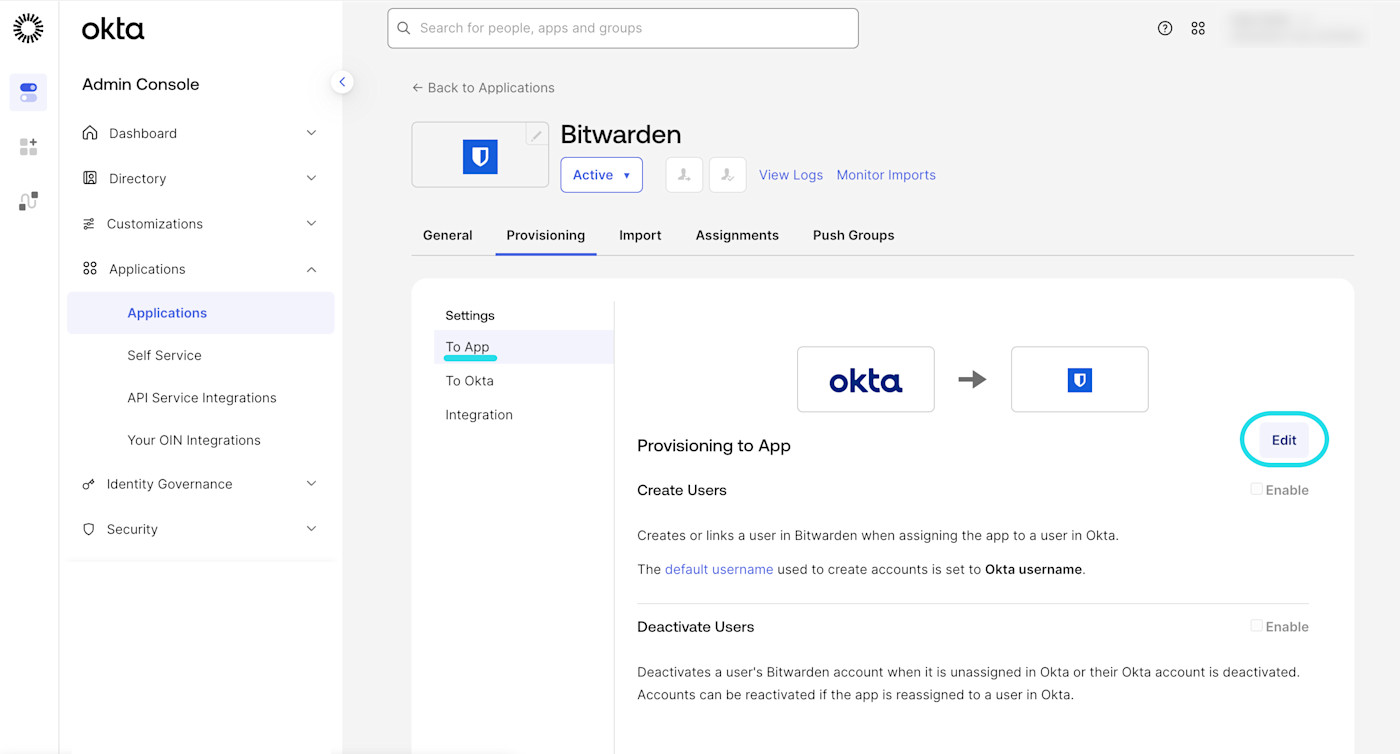Collapse sidebar with the chevron arrow button

[342, 83]
